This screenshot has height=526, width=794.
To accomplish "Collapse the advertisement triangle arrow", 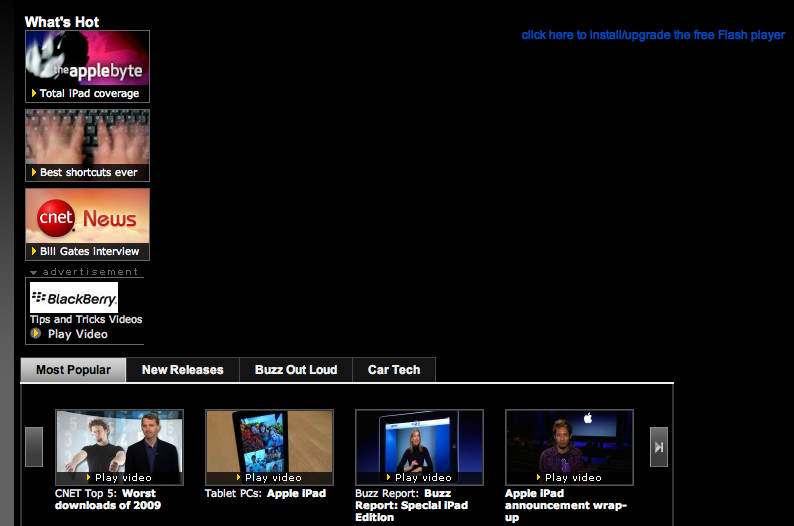I will [33, 272].
